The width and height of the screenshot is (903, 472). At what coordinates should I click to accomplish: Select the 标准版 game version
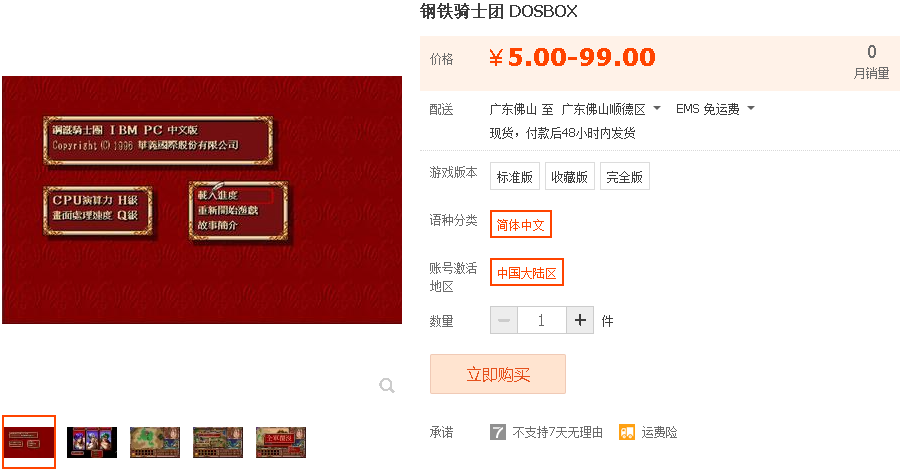click(x=515, y=176)
